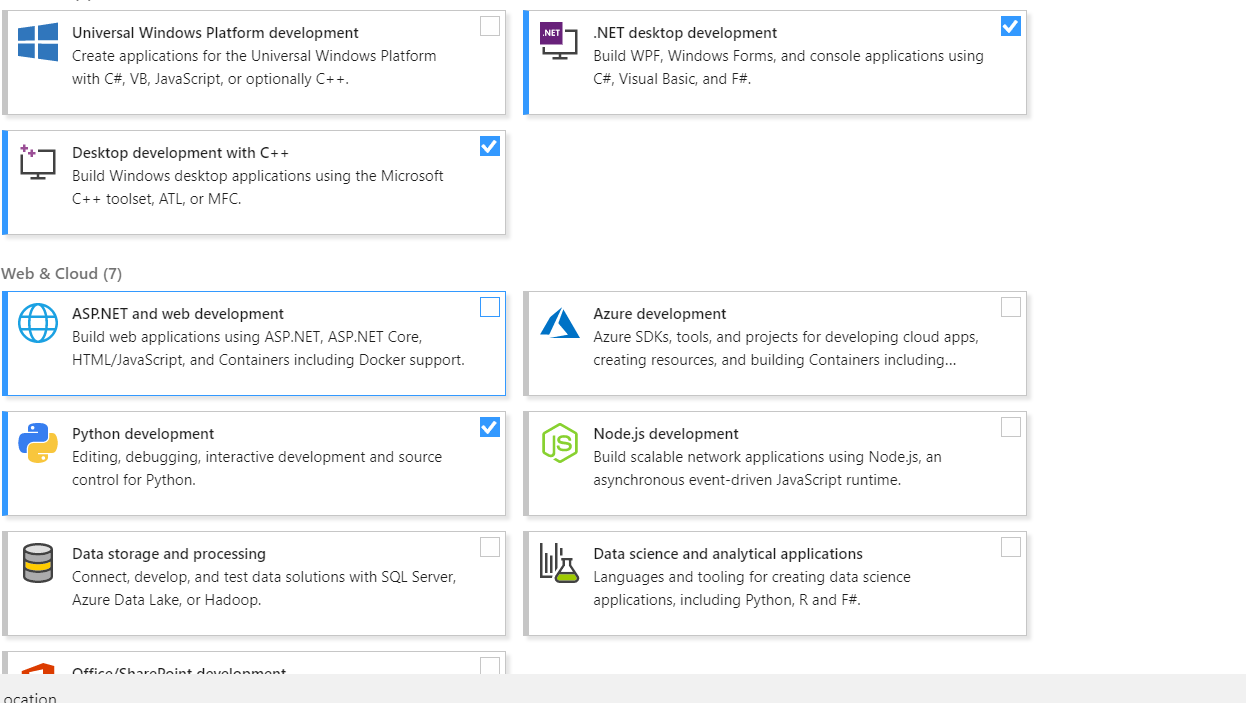1246x703 pixels.
Task: Click the Python development logo icon
Action: click(x=38, y=443)
